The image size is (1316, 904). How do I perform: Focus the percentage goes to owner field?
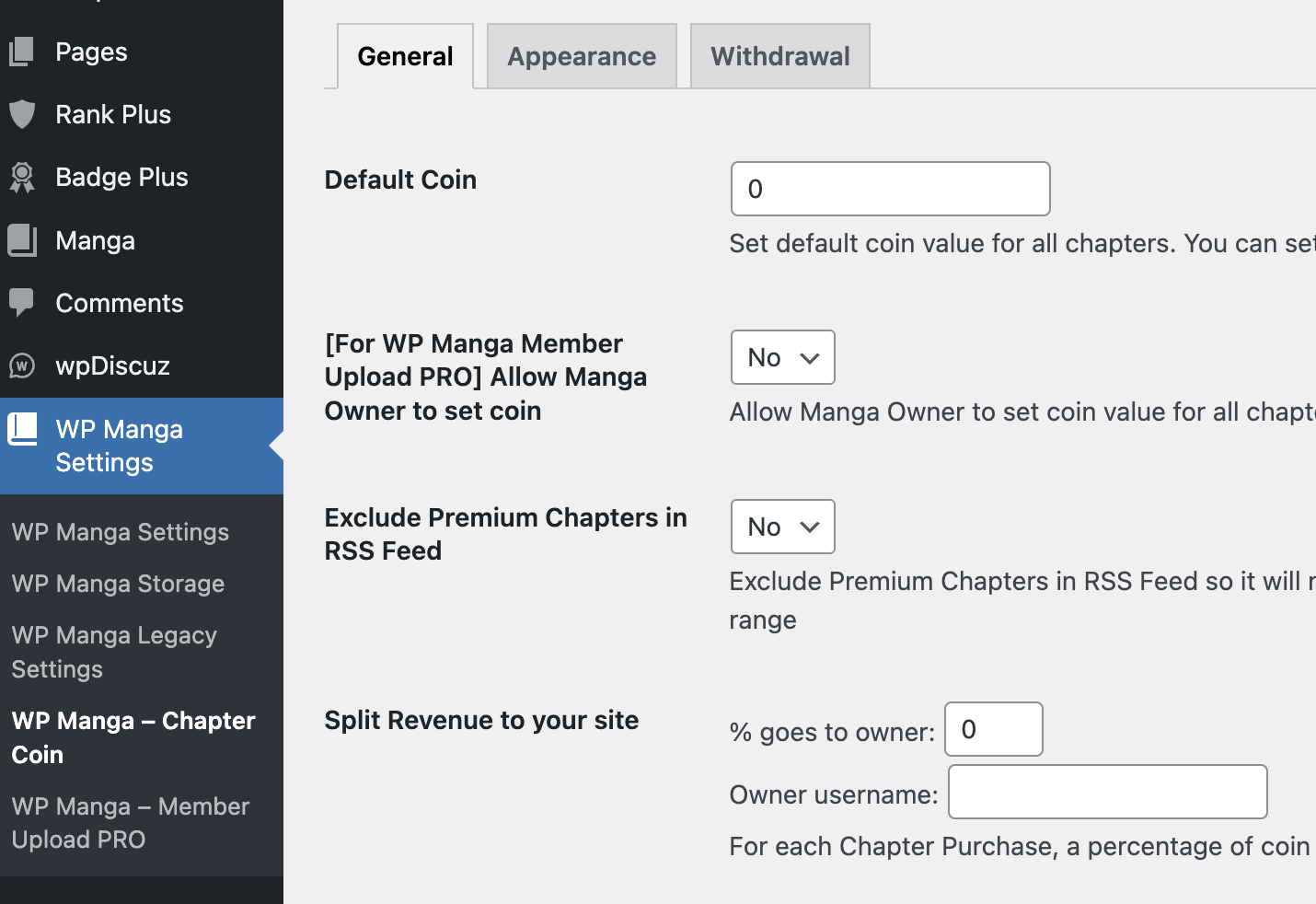(x=993, y=729)
